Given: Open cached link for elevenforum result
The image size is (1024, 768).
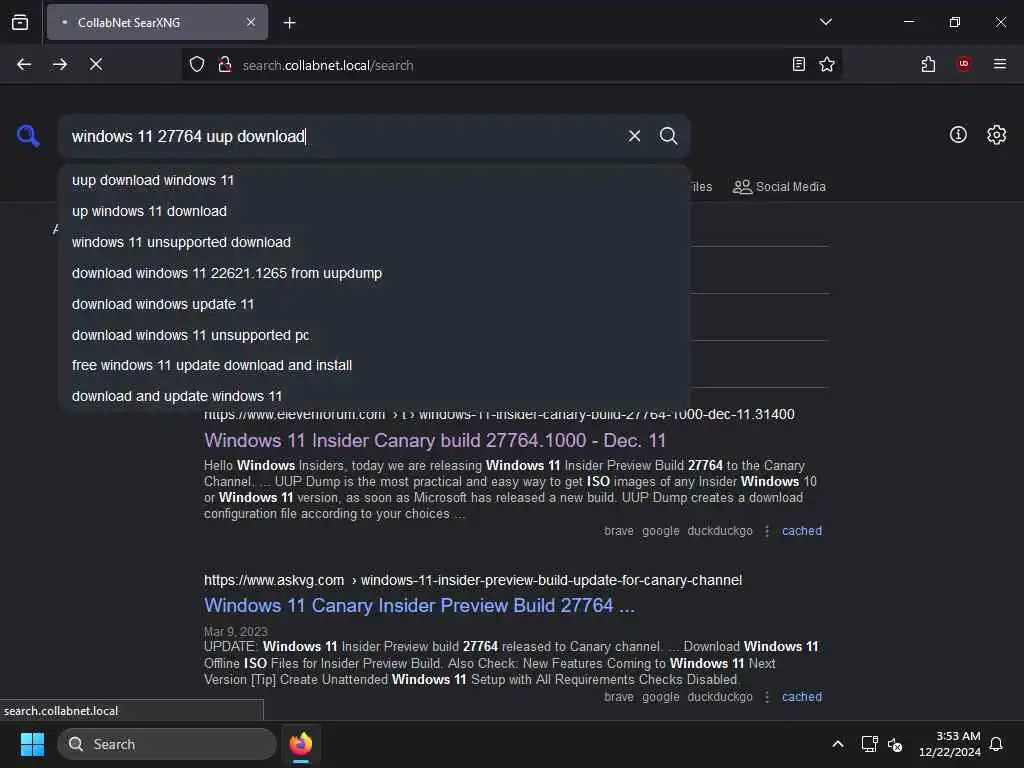Looking at the screenshot, I should coord(802,531).
